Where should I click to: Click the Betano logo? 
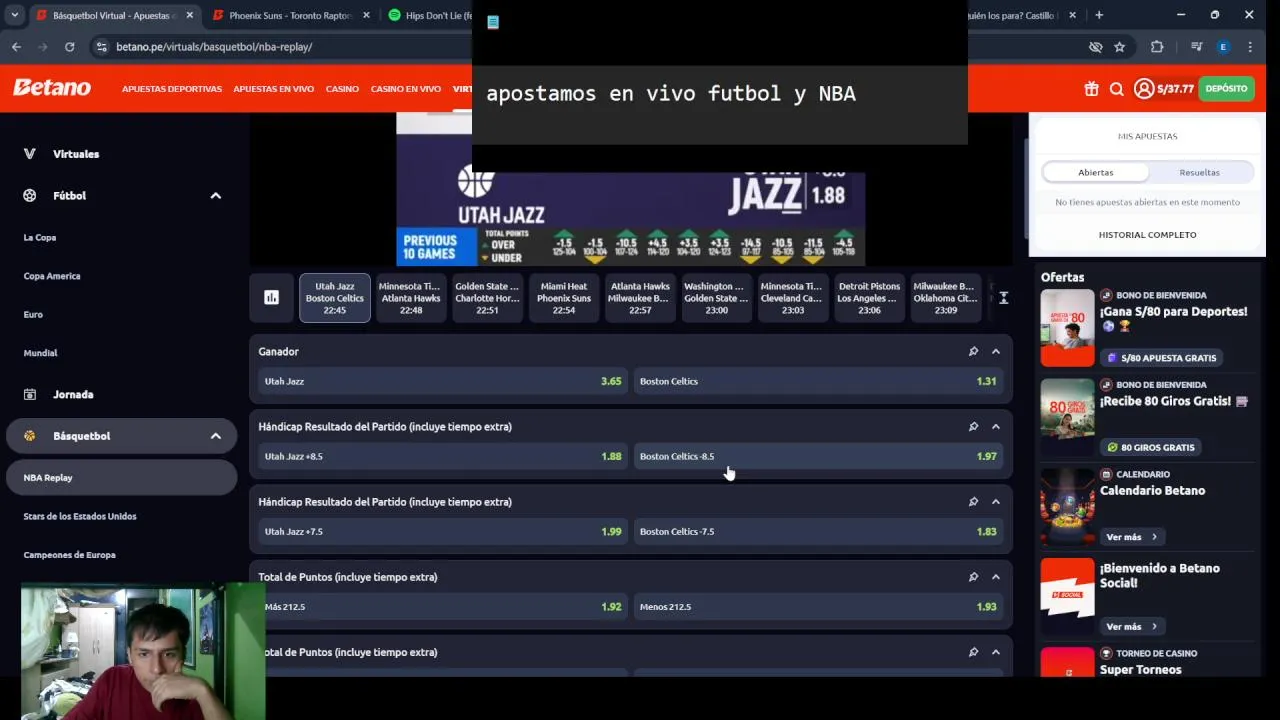click(52, 88)
